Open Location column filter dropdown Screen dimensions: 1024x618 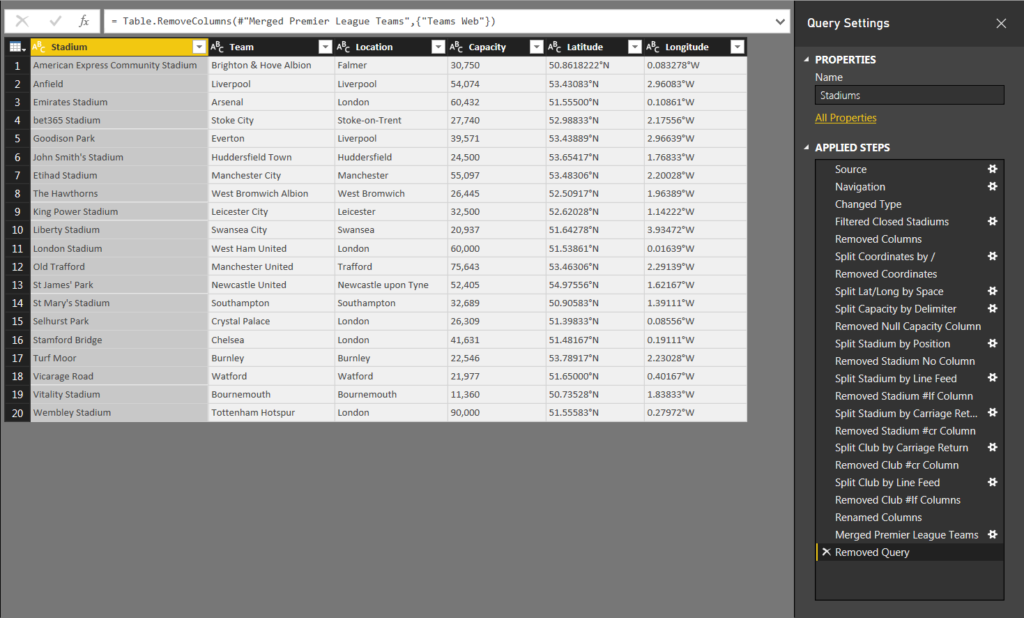(x=438, y=47)
